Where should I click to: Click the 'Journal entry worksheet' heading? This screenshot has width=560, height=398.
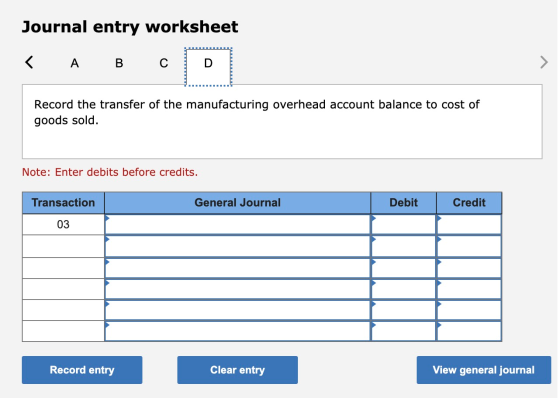pyautogui.click(x=130, y=27)
